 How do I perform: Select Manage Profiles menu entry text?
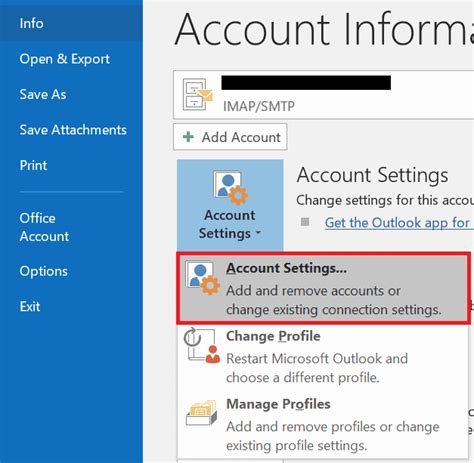[278, 404]
